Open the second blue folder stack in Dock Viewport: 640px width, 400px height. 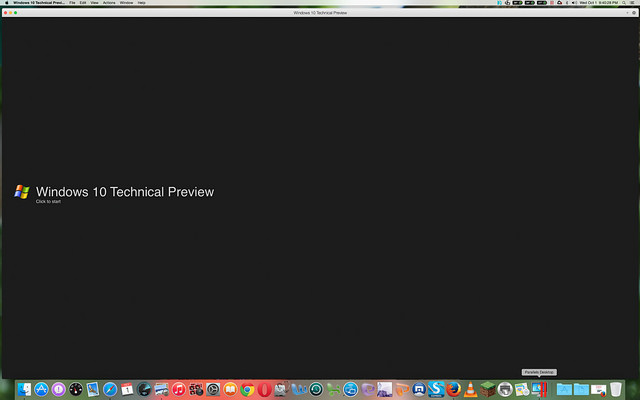click(581, 389)
